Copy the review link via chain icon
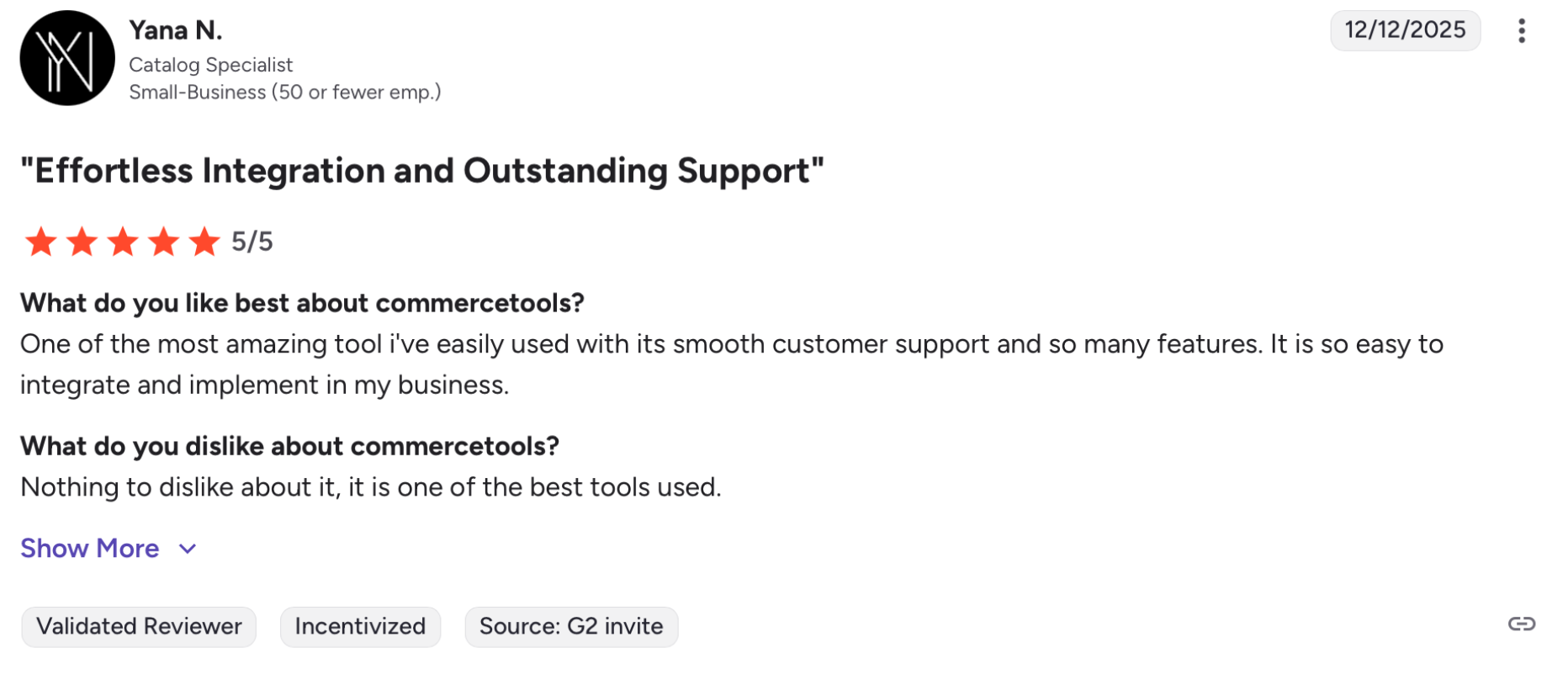This screenshot has height=685, width=1568. pos(1521,624)
